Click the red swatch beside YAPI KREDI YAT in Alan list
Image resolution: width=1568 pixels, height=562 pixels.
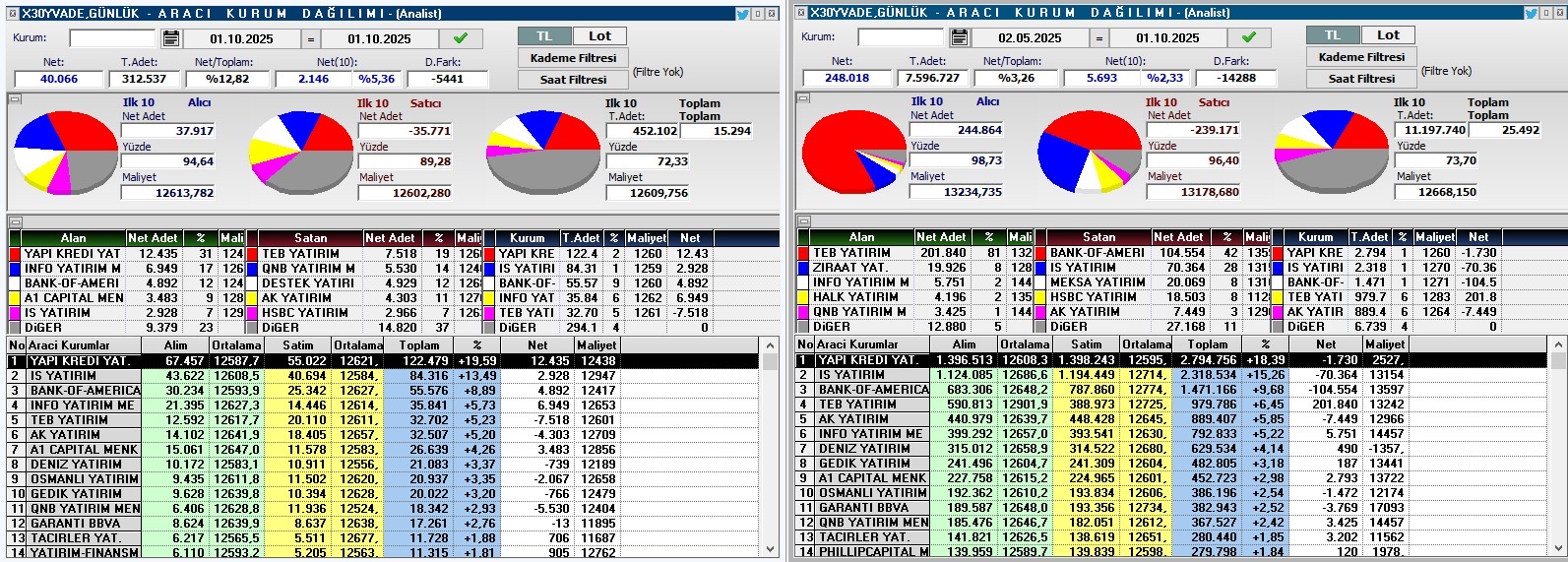(15, 254)
